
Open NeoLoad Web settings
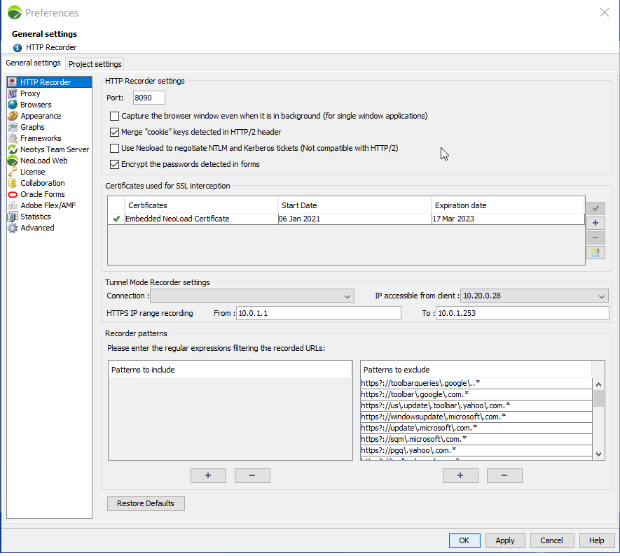pos(43,160)
